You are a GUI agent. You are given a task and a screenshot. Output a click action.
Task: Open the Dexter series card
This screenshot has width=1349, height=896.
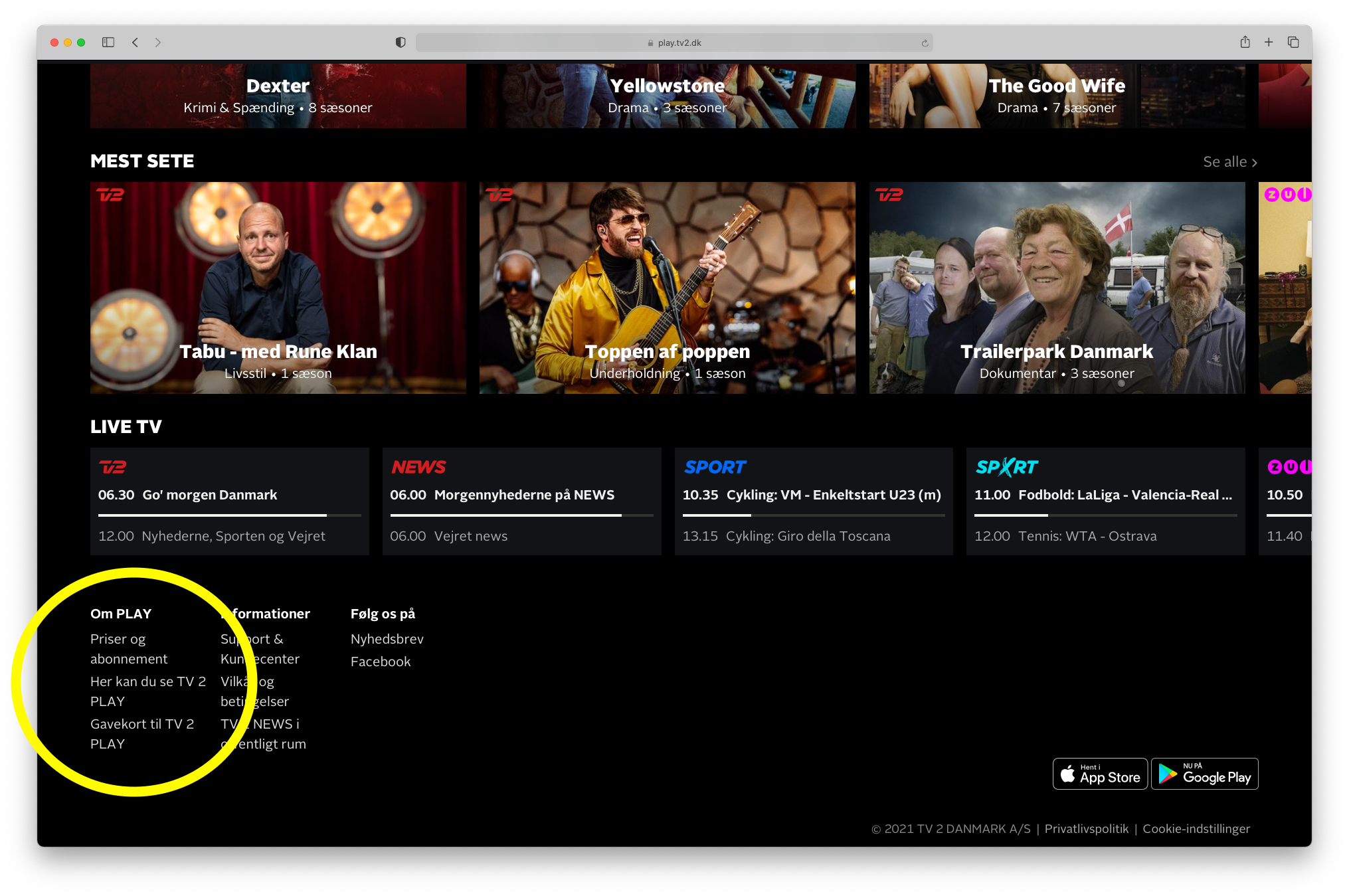[x=278, y=96]
